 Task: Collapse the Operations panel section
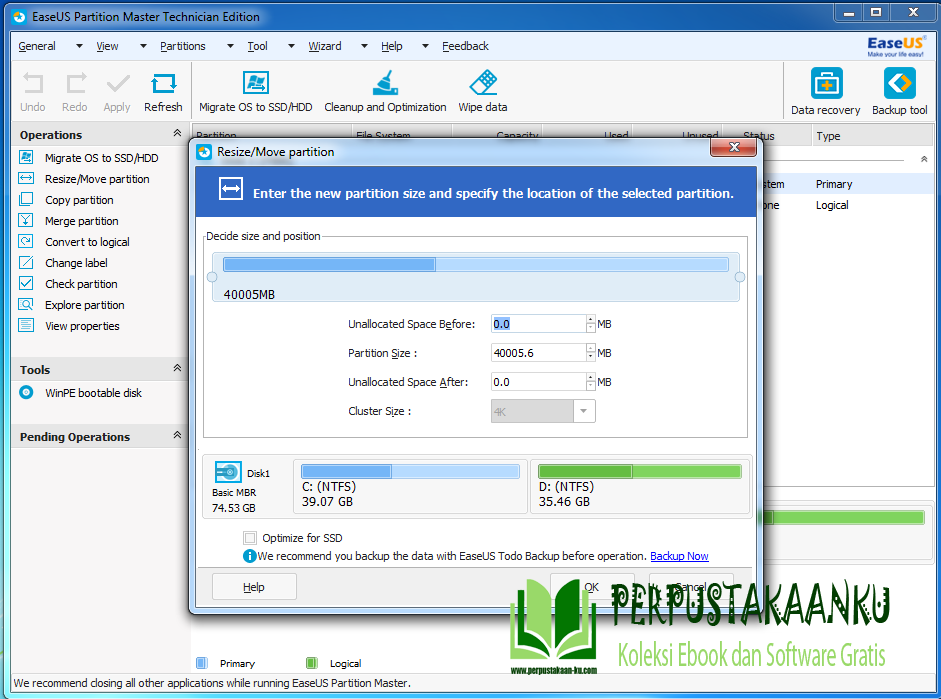pos(177,133)
